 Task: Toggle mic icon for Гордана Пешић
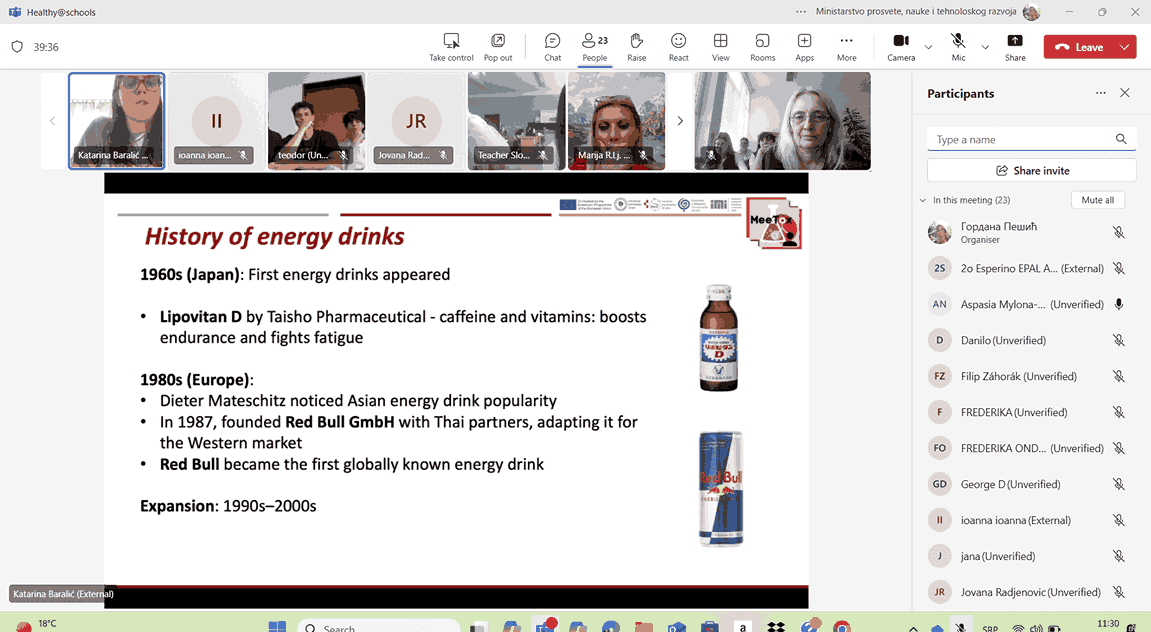tap(1119, 232)
